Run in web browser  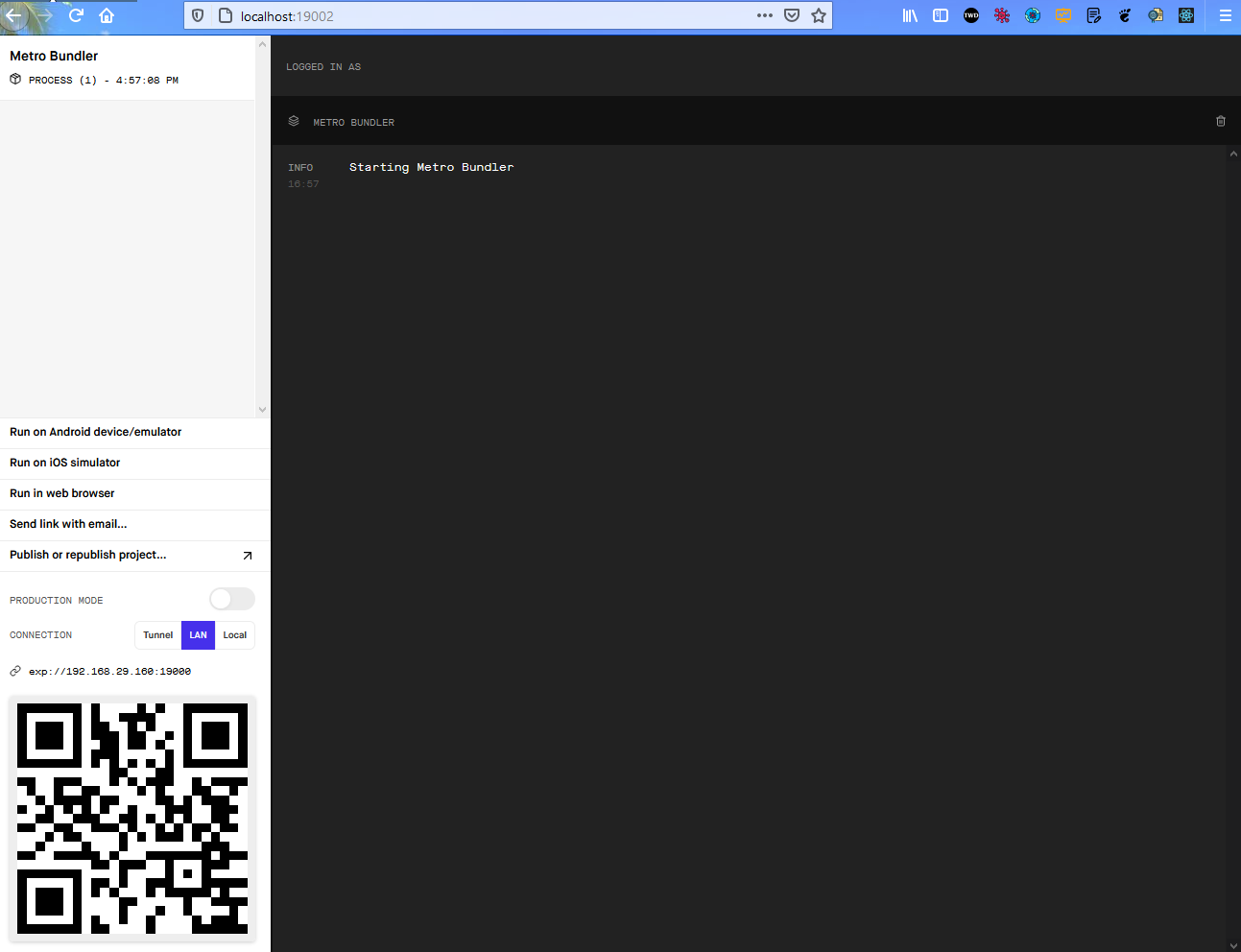135,493
